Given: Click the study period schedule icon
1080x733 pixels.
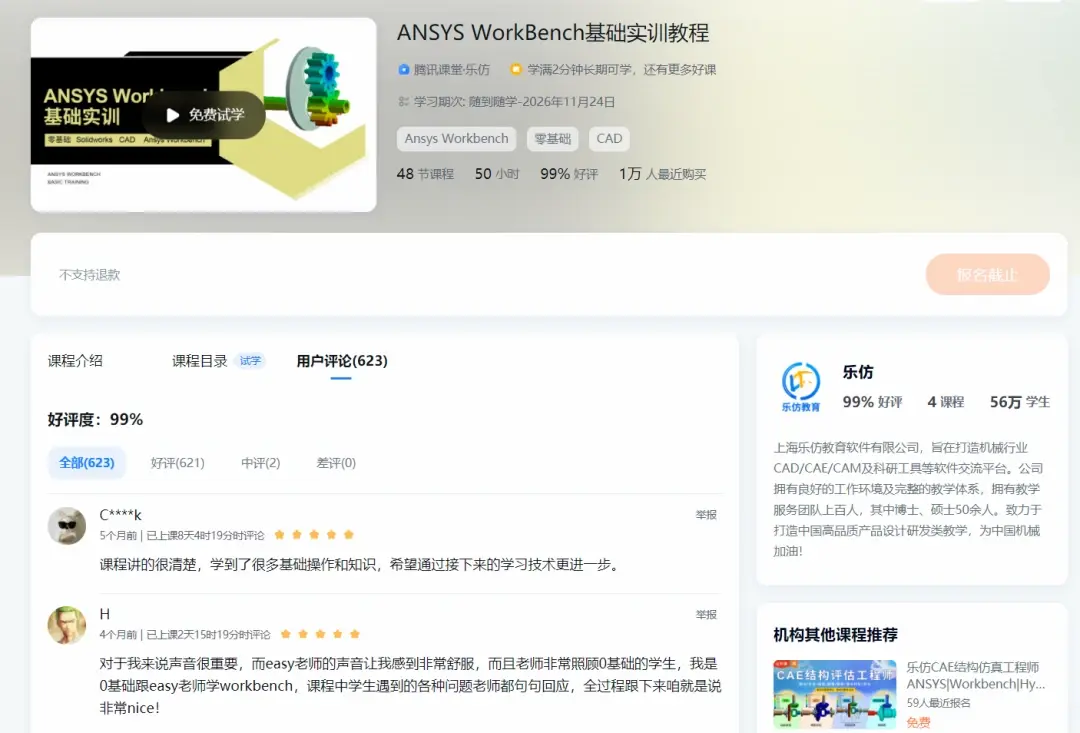Looking at the screenshot, I should pyautogui.click(x=404, y=102).
